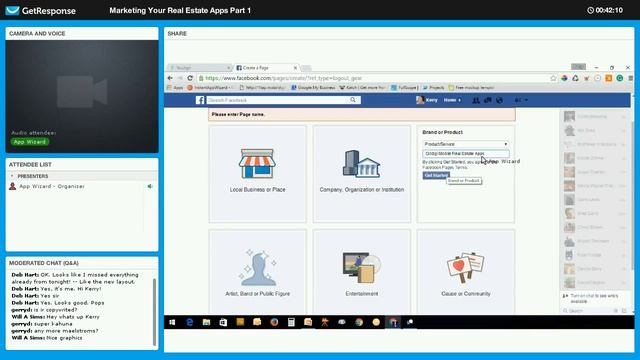640x360 pixels.
Task: Click the yellow smiley taskbar icon
Action: 376,322
